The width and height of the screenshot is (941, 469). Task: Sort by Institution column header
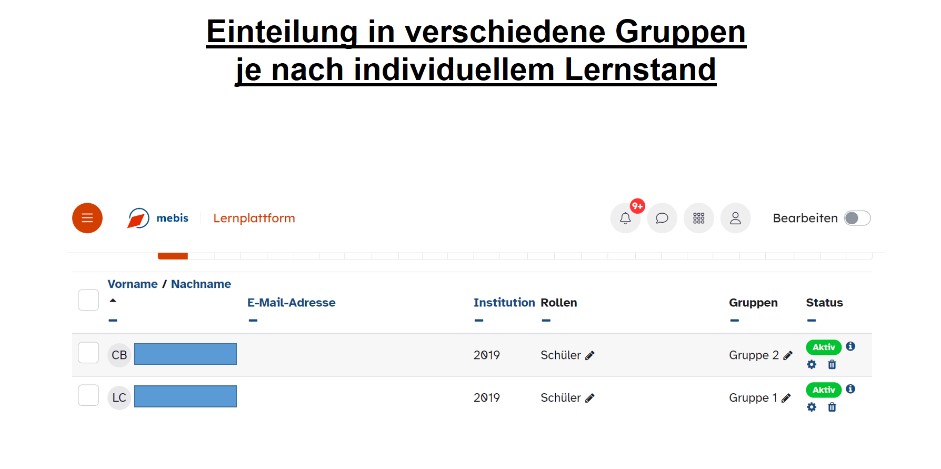click(x=504, y=302)
